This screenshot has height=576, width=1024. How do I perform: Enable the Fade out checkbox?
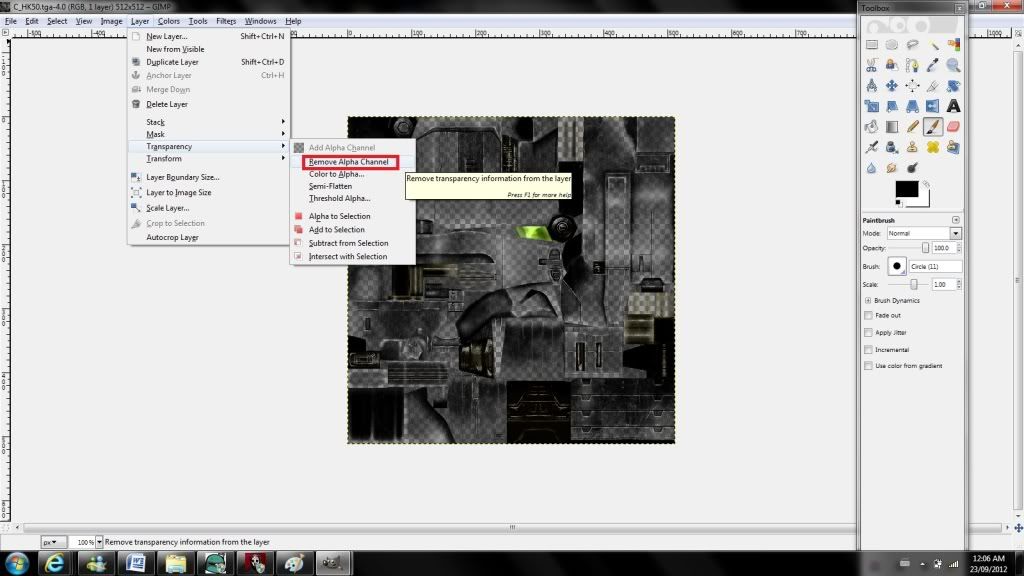[867, 315]
